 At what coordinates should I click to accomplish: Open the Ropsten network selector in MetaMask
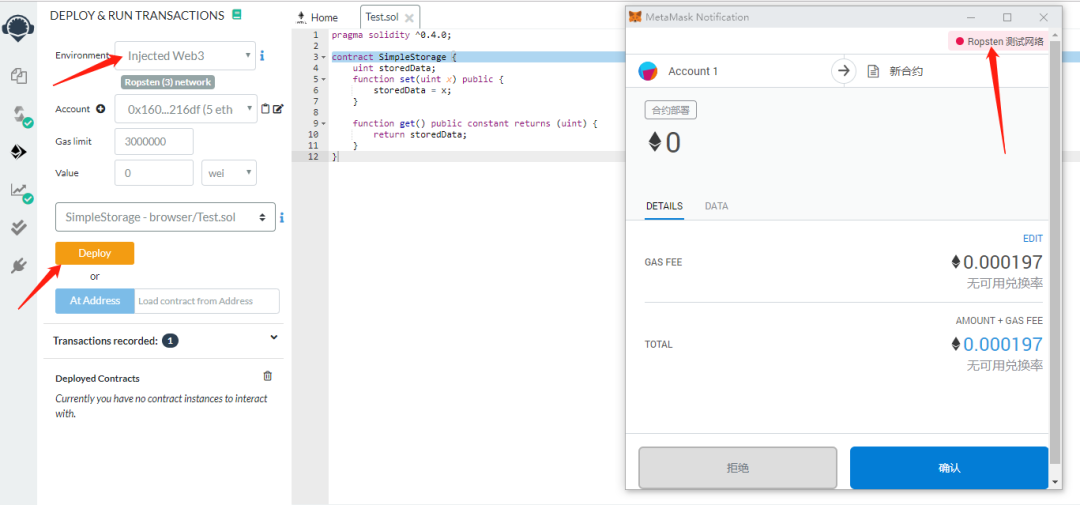click(x=999, y=41)
